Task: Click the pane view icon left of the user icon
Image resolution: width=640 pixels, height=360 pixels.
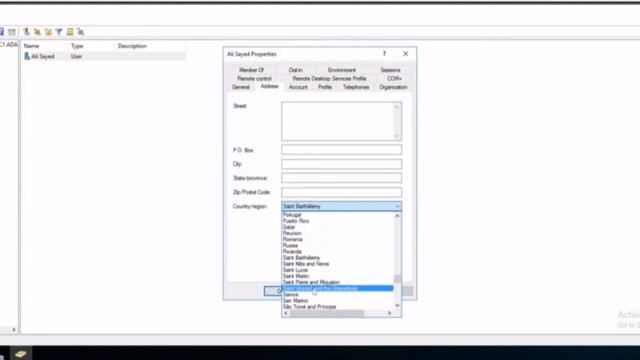Action: pos(11,31)
